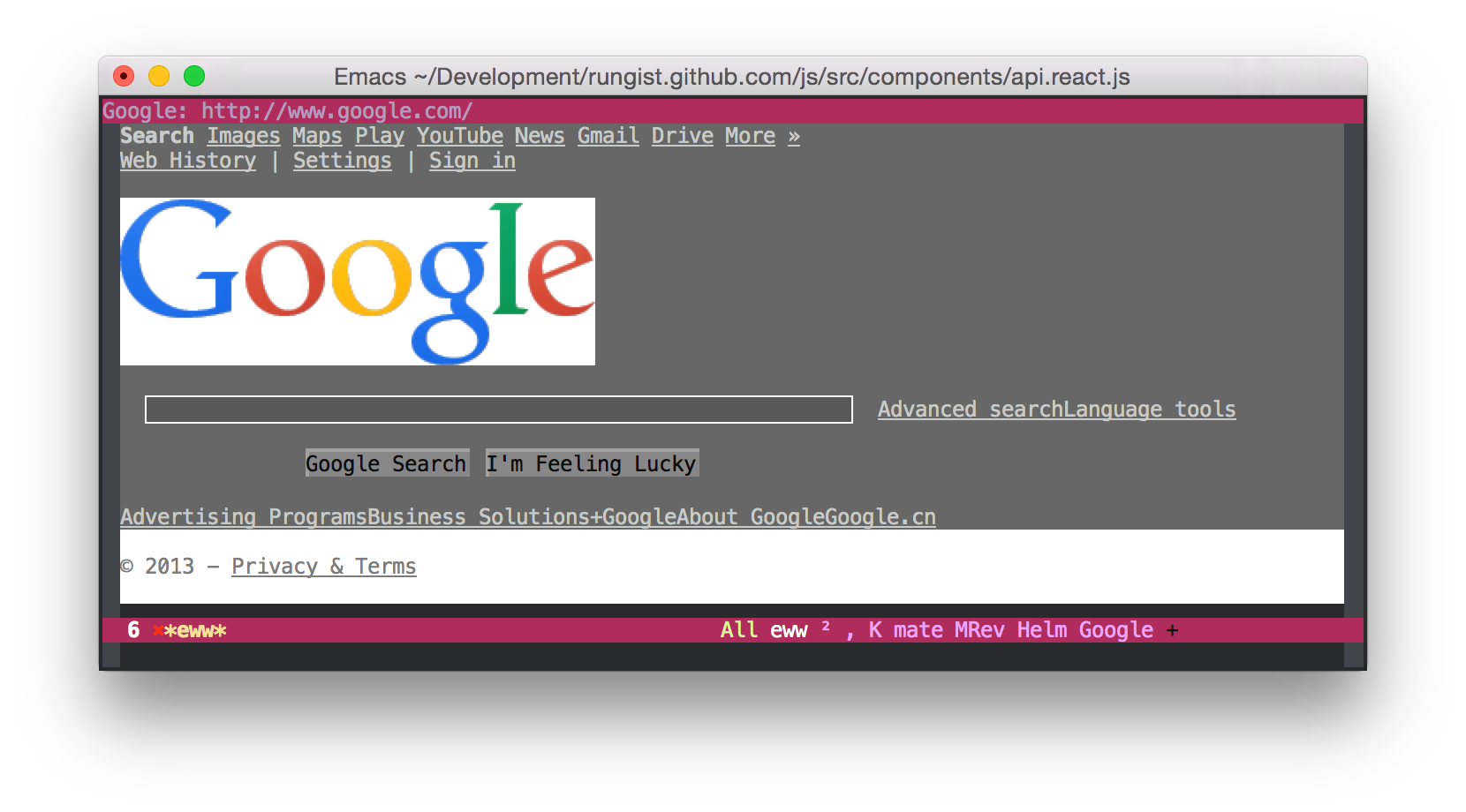1466x812 pixels.
Task: Open the Business Solutions link
Action: [479, 517]
